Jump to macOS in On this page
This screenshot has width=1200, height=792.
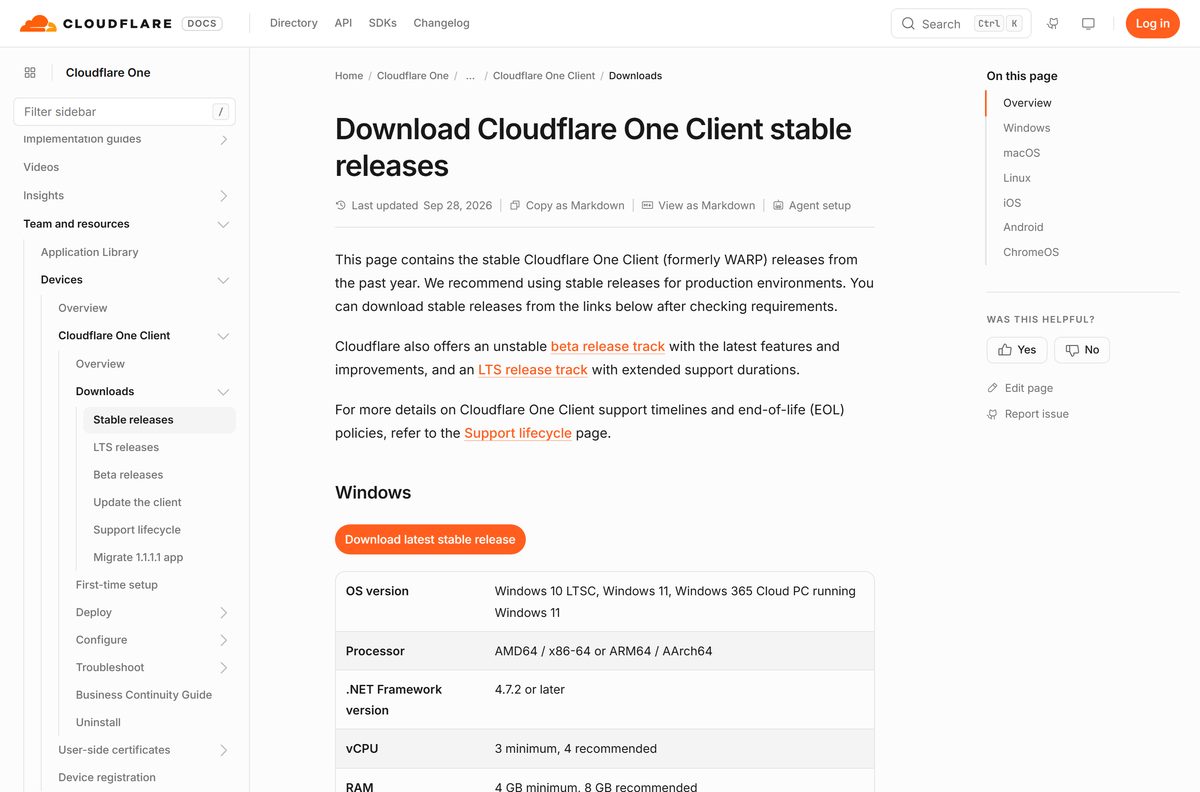(x=1022, y=153)
